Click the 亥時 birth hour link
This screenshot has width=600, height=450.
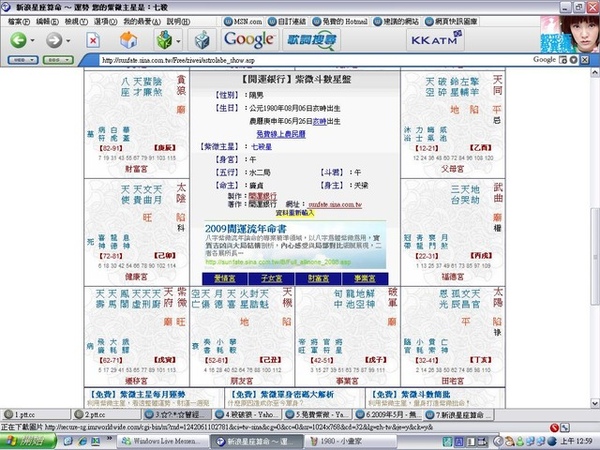coord(320,122)
